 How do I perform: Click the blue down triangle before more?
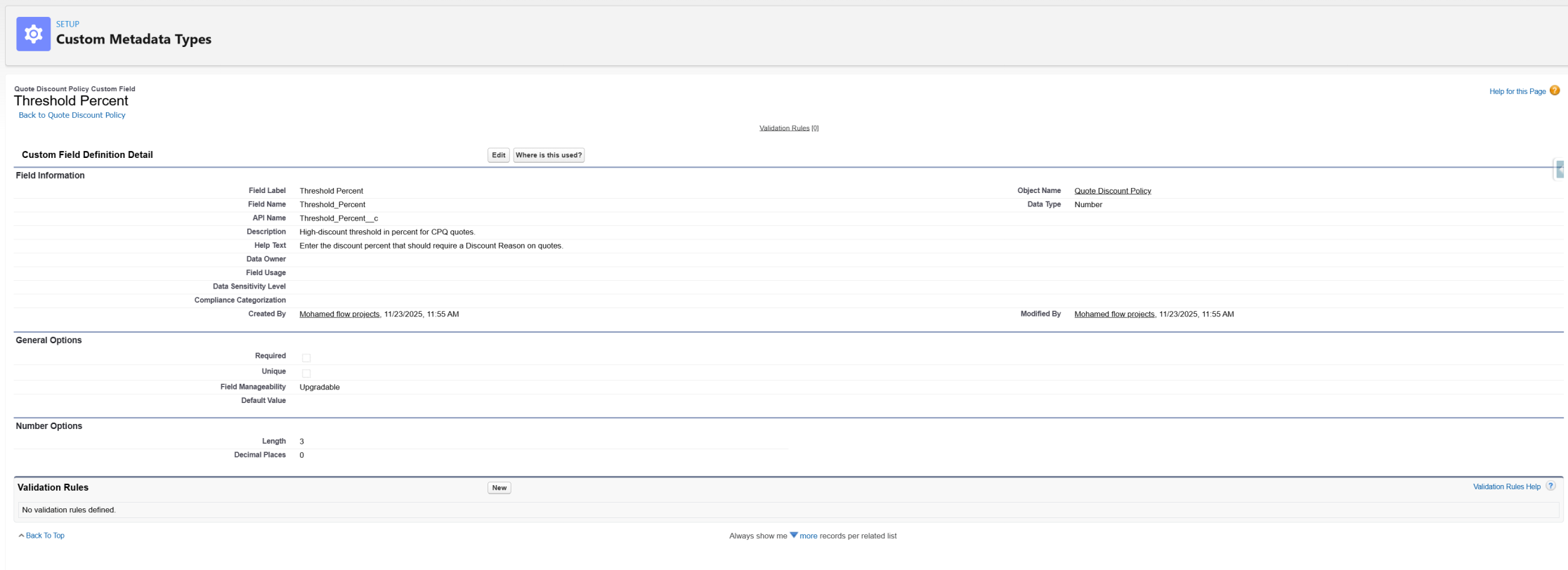[794, 535]
